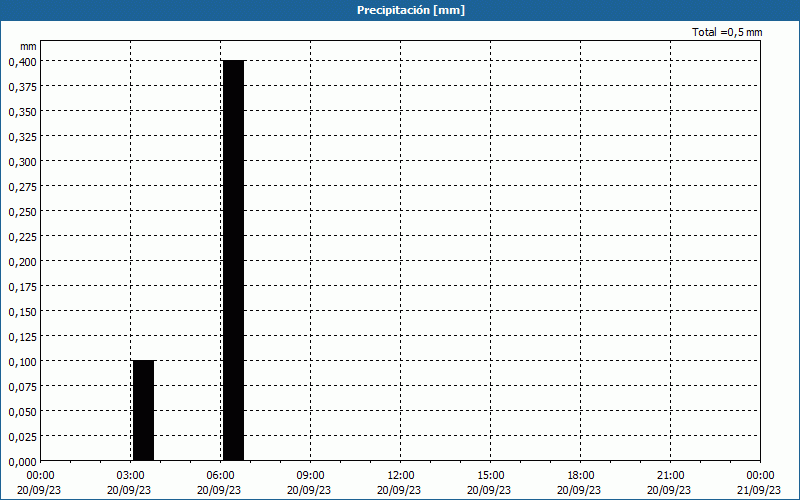Click the 0,200 y-axis value
This screenshot has width=800, height=500.
(x=23, y=262)
